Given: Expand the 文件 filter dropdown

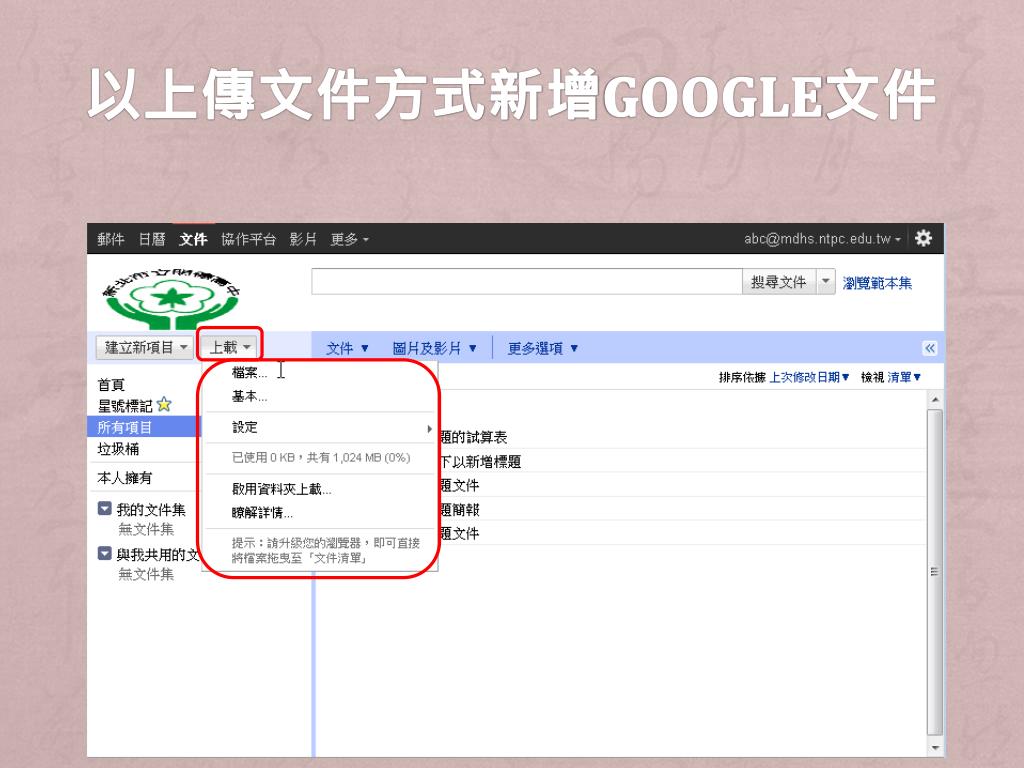Looking at the screenshot, I should (347, 349).
